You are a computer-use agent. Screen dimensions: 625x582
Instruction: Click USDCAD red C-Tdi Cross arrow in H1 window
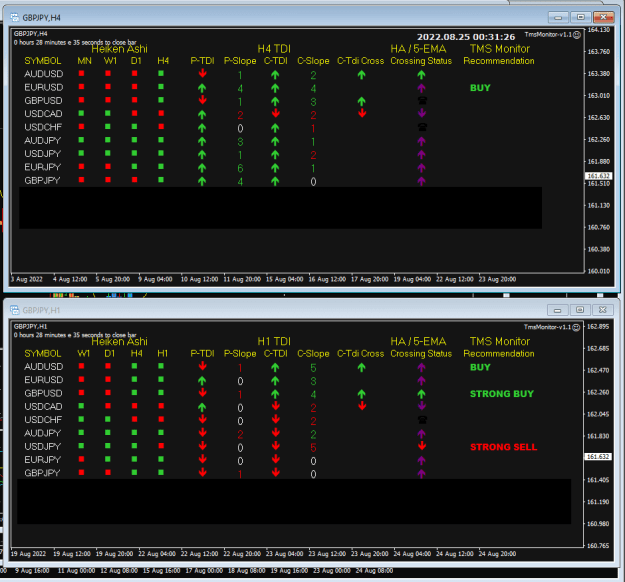pos(362,406)
